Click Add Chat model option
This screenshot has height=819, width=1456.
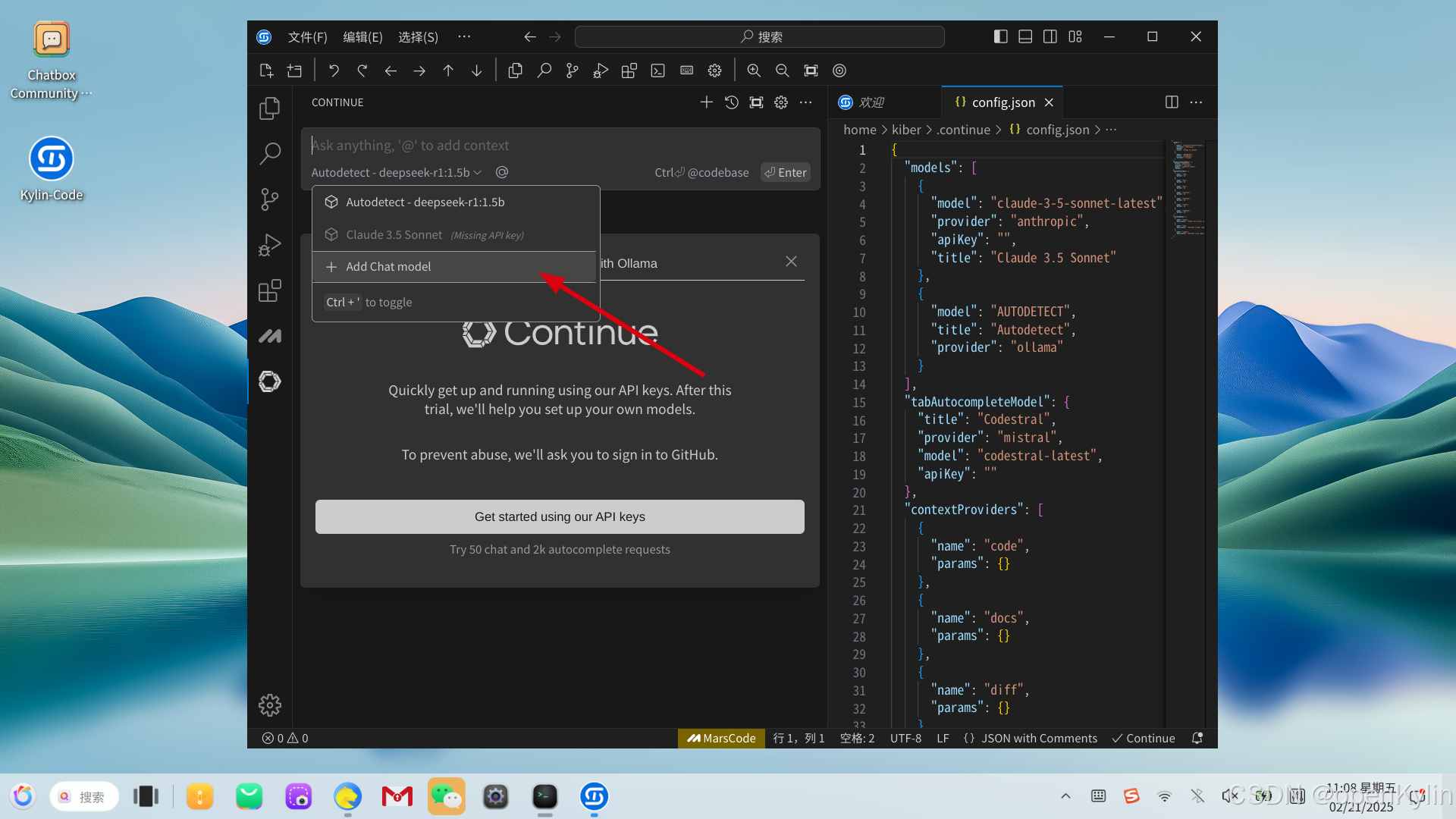click(x=388, y=267)
